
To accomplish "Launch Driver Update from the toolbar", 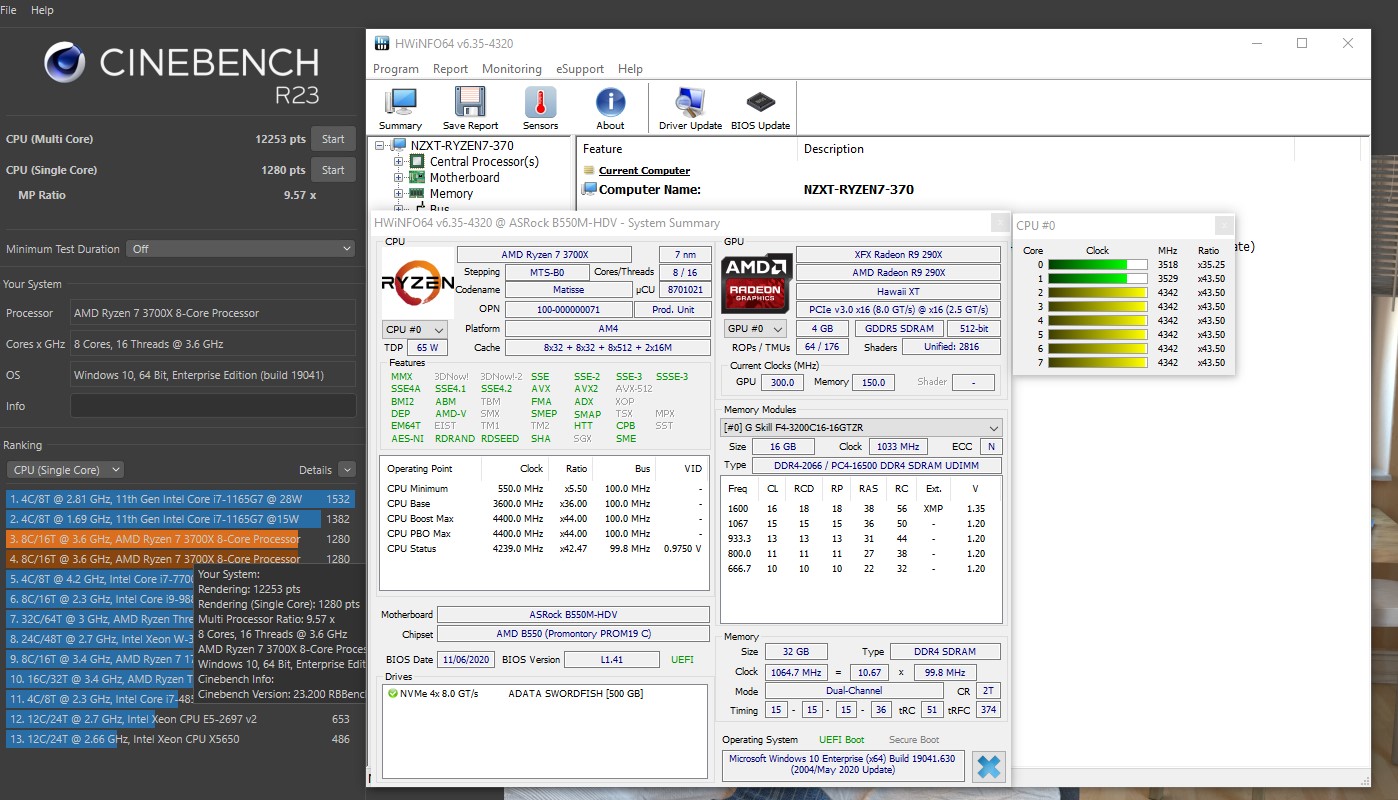I will point(690,108).
